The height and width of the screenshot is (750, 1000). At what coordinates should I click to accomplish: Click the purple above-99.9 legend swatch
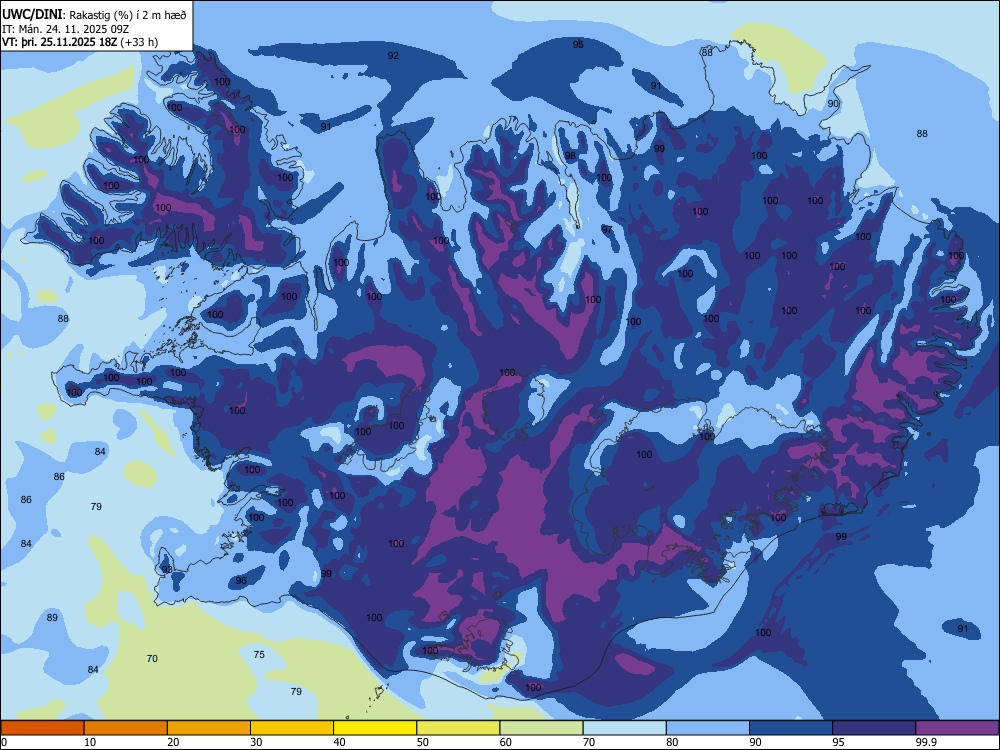pyautogui.click(x=957, y=728)
